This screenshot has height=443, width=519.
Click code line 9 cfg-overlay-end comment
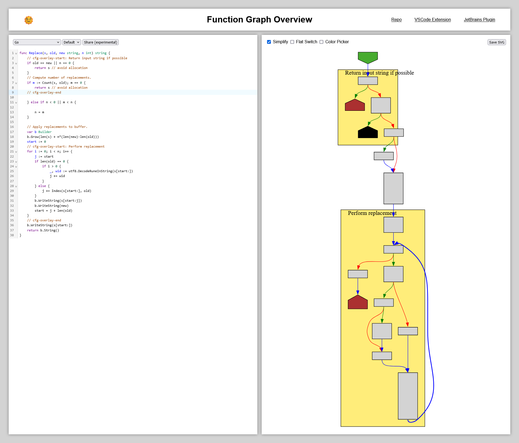[x=44, y=92]
